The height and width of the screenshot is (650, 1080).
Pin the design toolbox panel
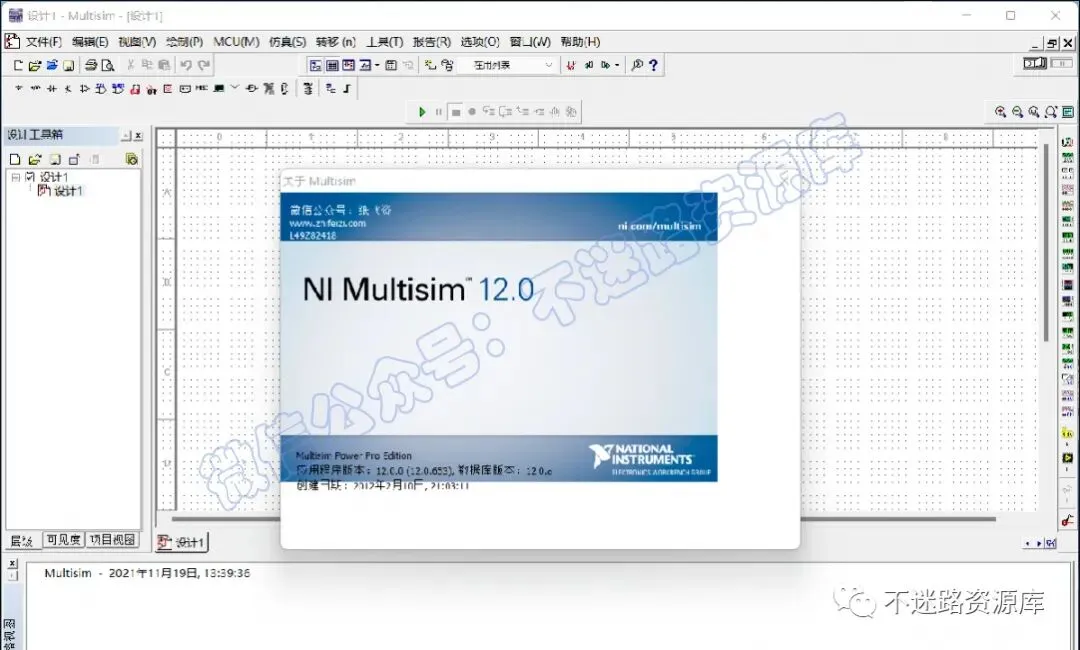(x=127, y=136)
